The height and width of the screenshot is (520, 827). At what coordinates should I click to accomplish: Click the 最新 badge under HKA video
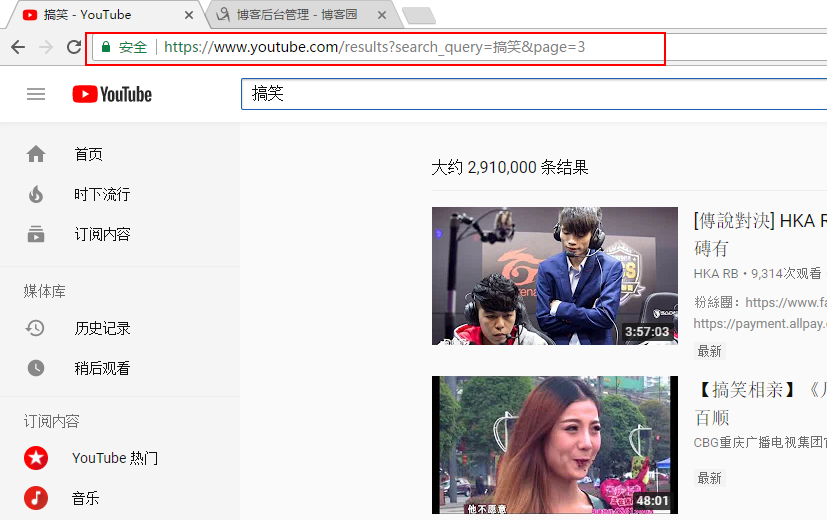point(709,351)
